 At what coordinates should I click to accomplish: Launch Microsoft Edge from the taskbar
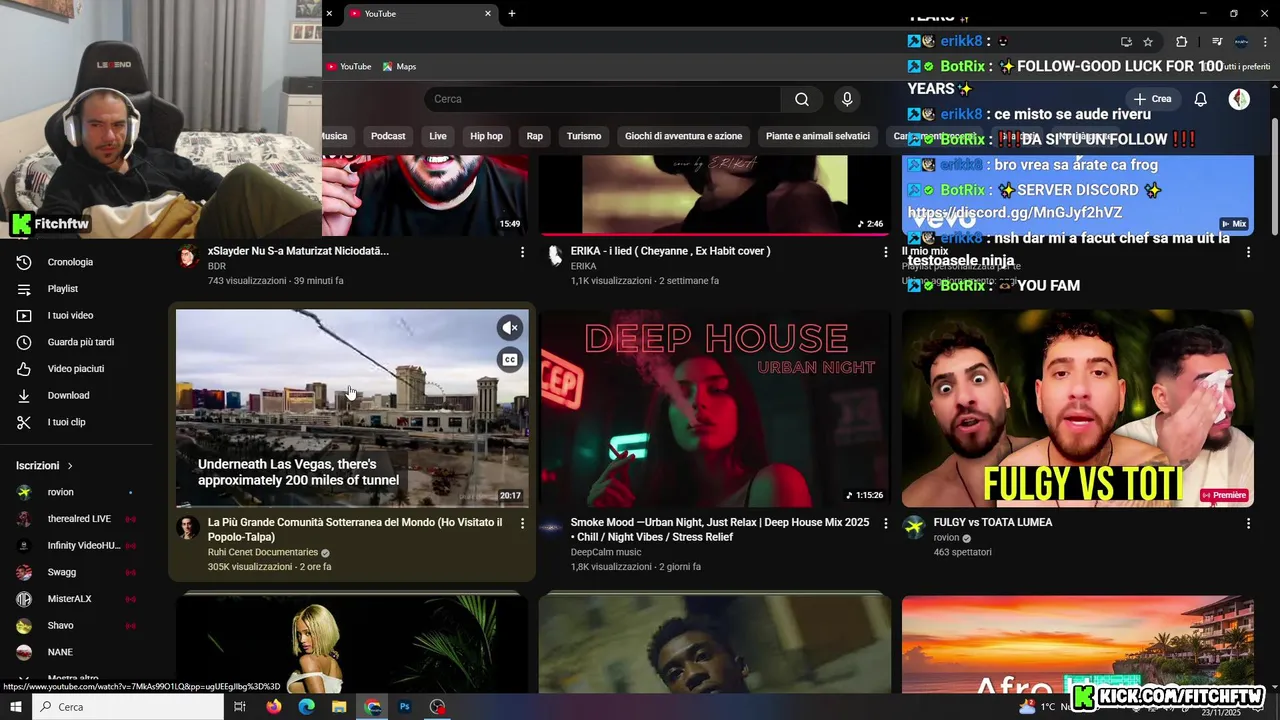(307, 707)
